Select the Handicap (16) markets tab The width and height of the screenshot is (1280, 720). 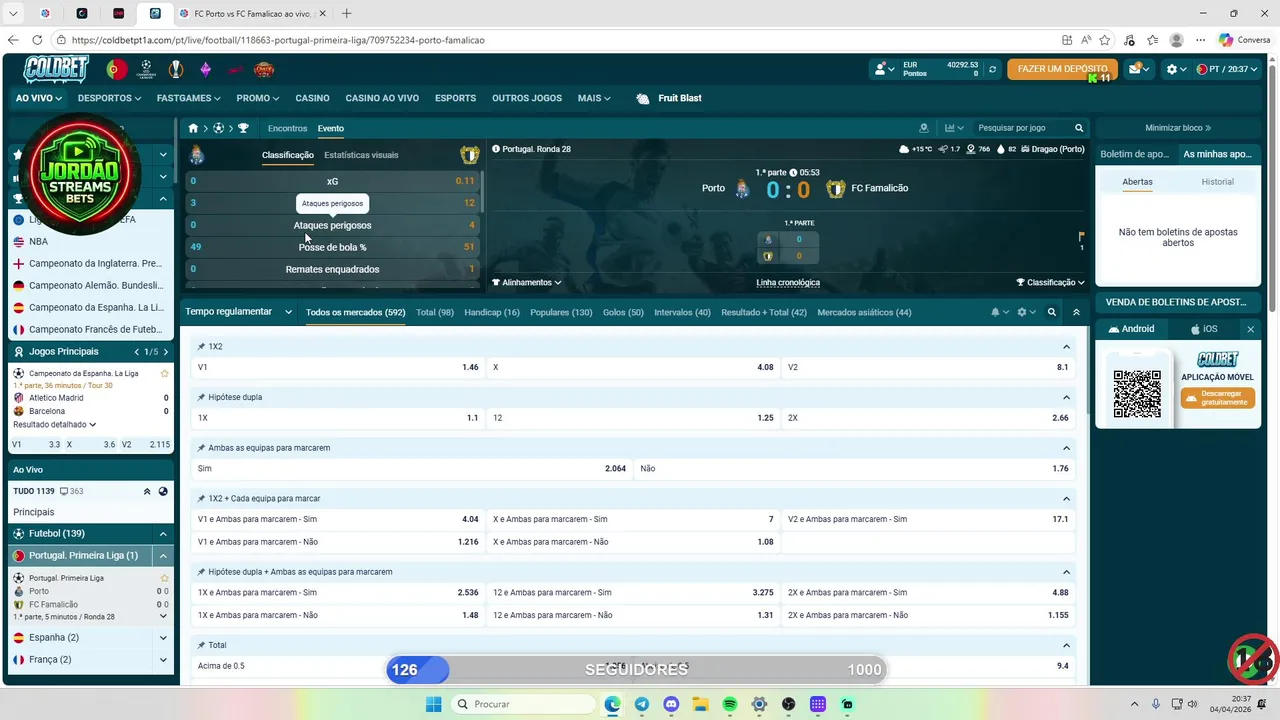[x=492, y=312]
